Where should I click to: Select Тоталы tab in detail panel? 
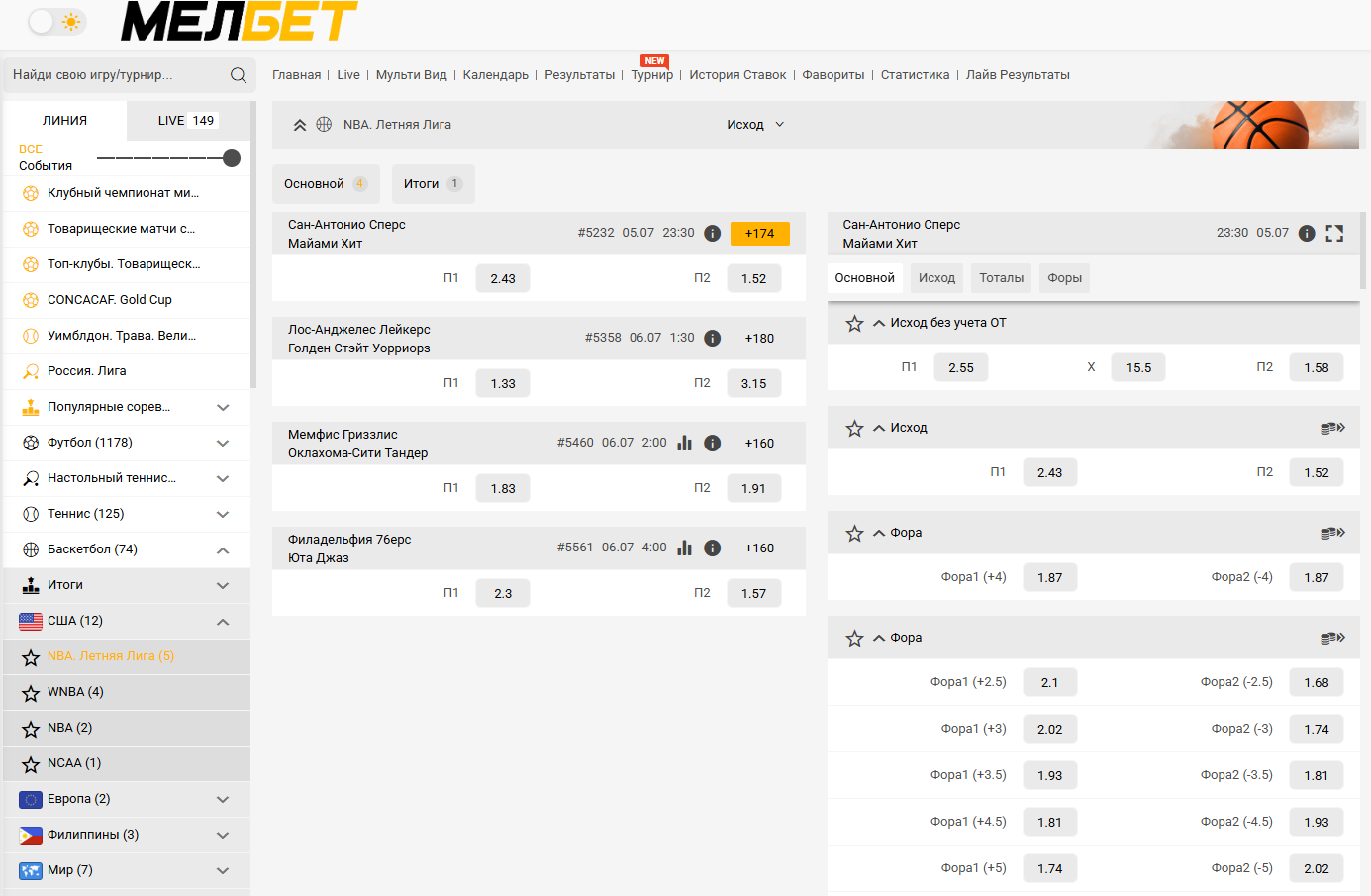(x=1002, y=278)
